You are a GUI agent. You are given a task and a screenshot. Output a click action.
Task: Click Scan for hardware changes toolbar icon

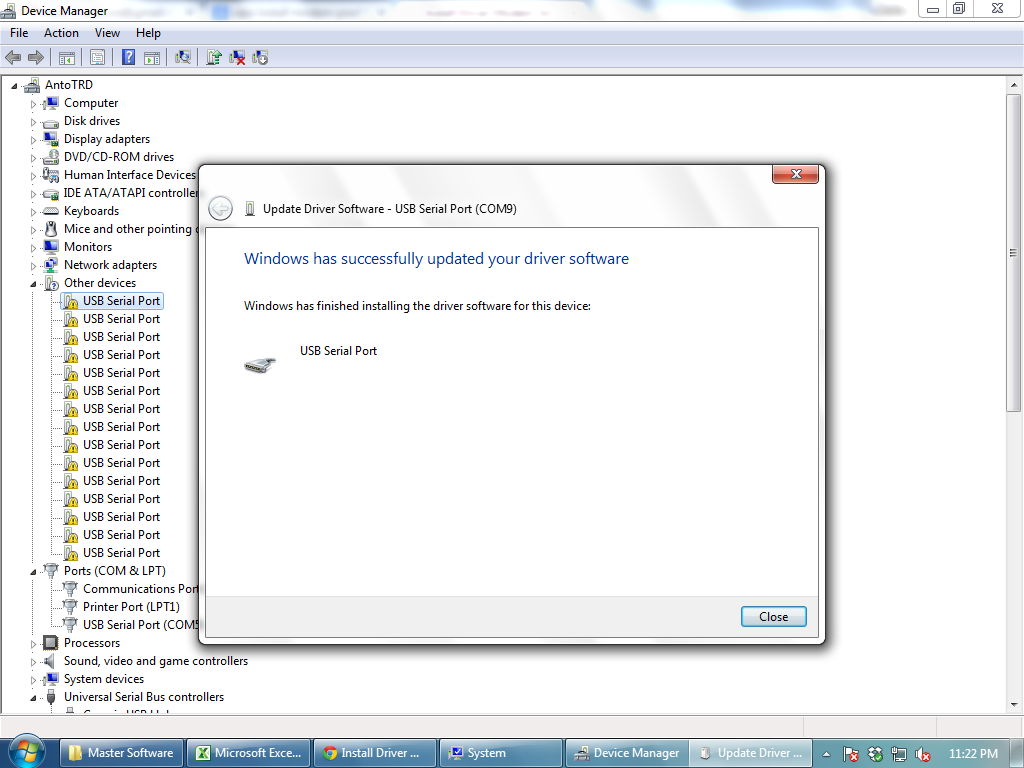[183, 57]
